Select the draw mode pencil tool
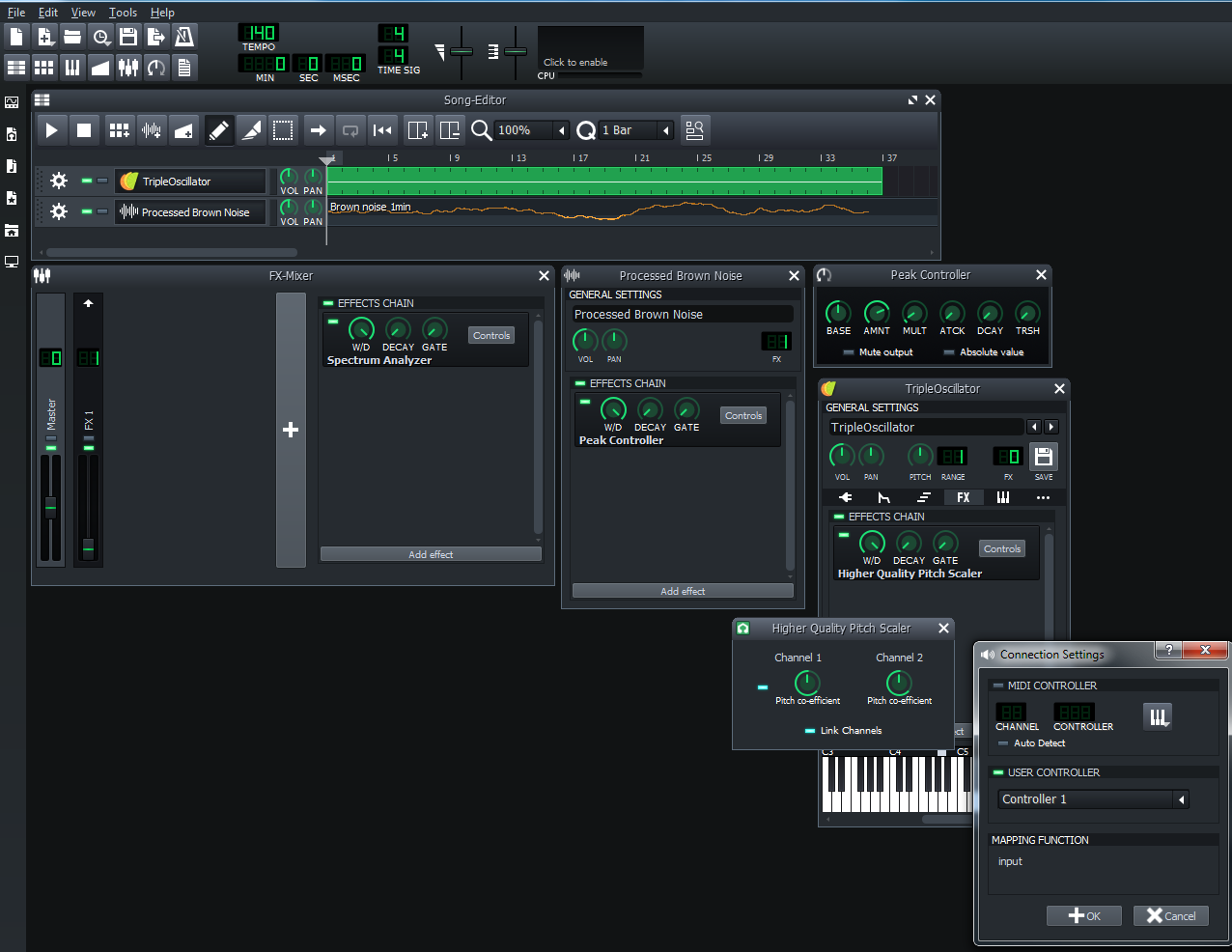 219,130
